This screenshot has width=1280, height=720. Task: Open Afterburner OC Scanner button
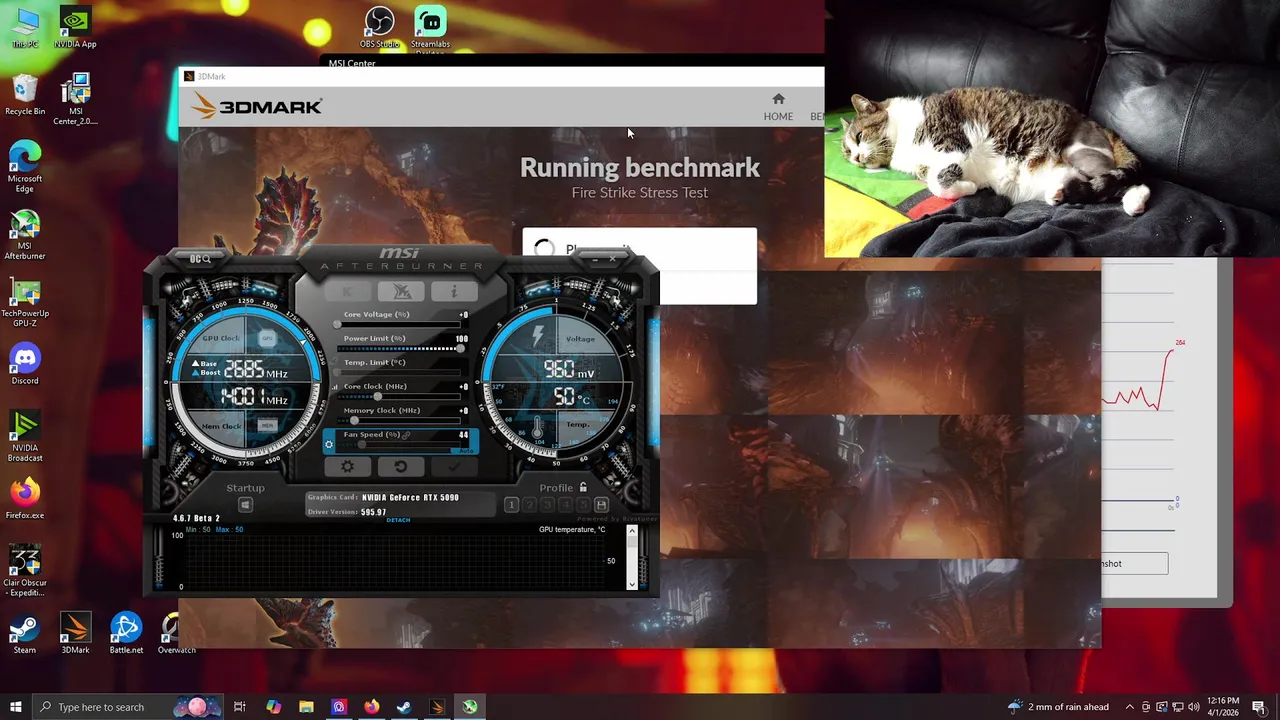click(200, 259)
